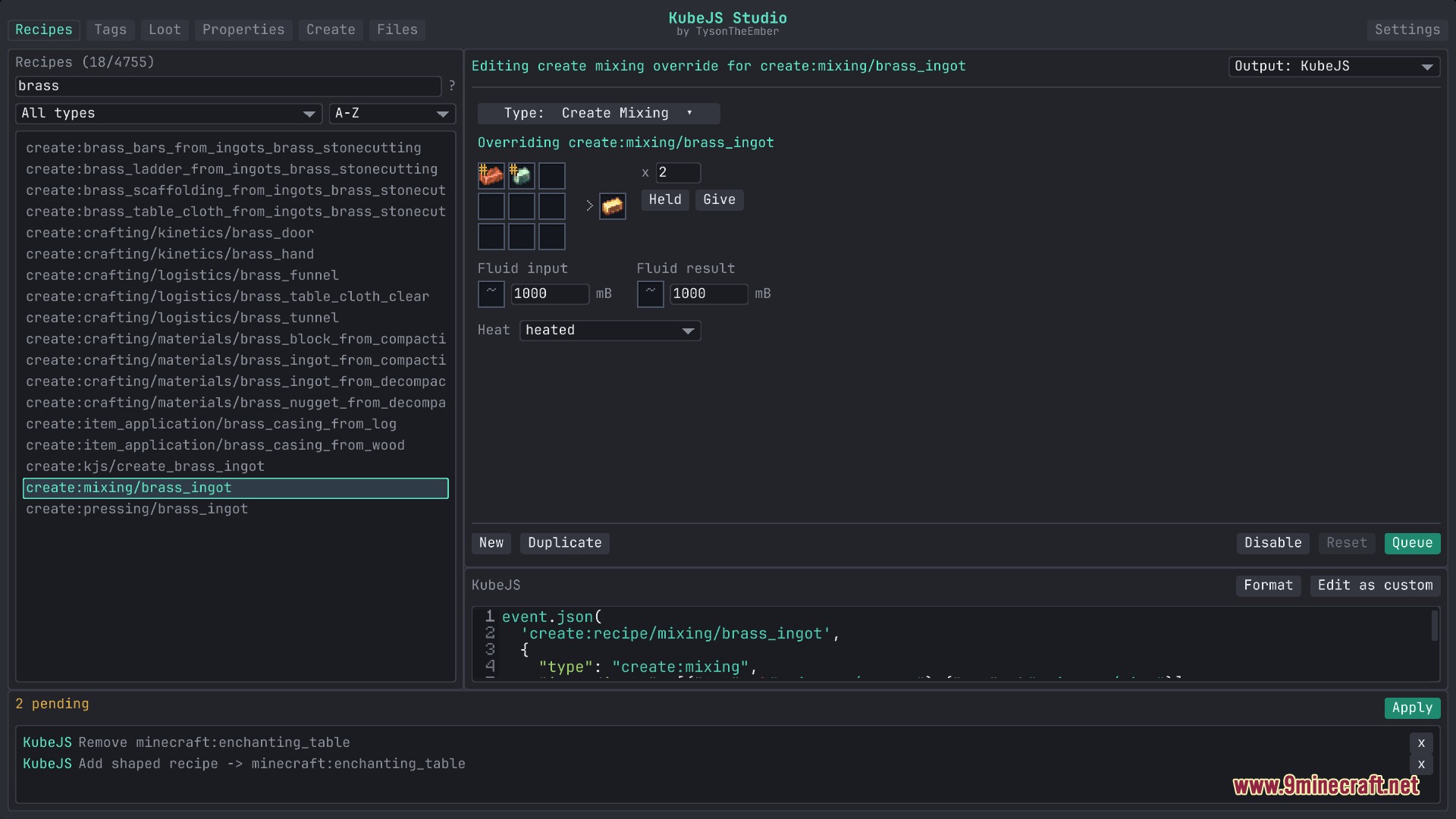Click the New recipe button
1456x819 pixels.
point(491,544)
